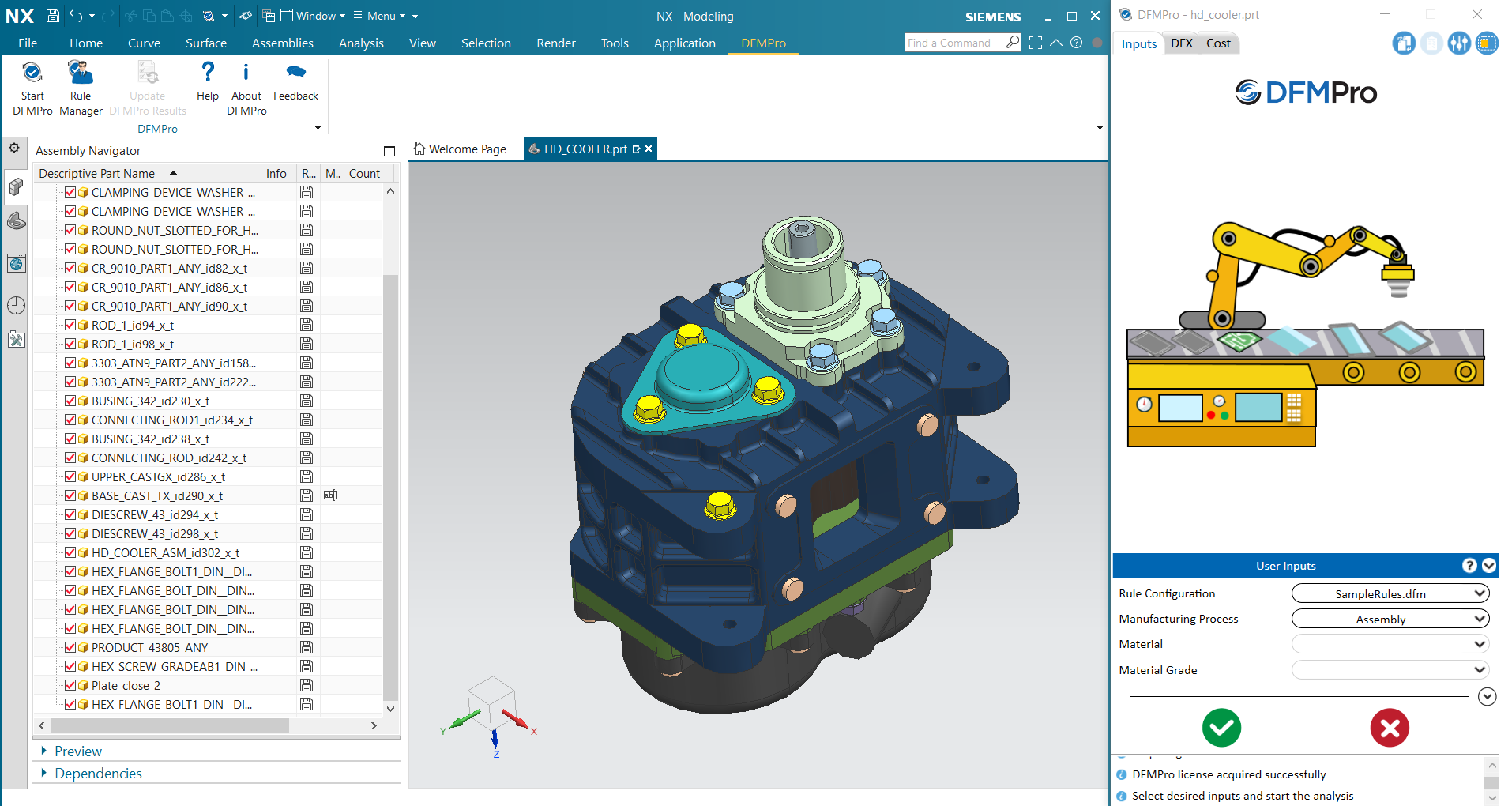This screenshot has height=806, width=1512.
Task: Collapse the User Inputs panel chevron
Action: point(1489,565)
